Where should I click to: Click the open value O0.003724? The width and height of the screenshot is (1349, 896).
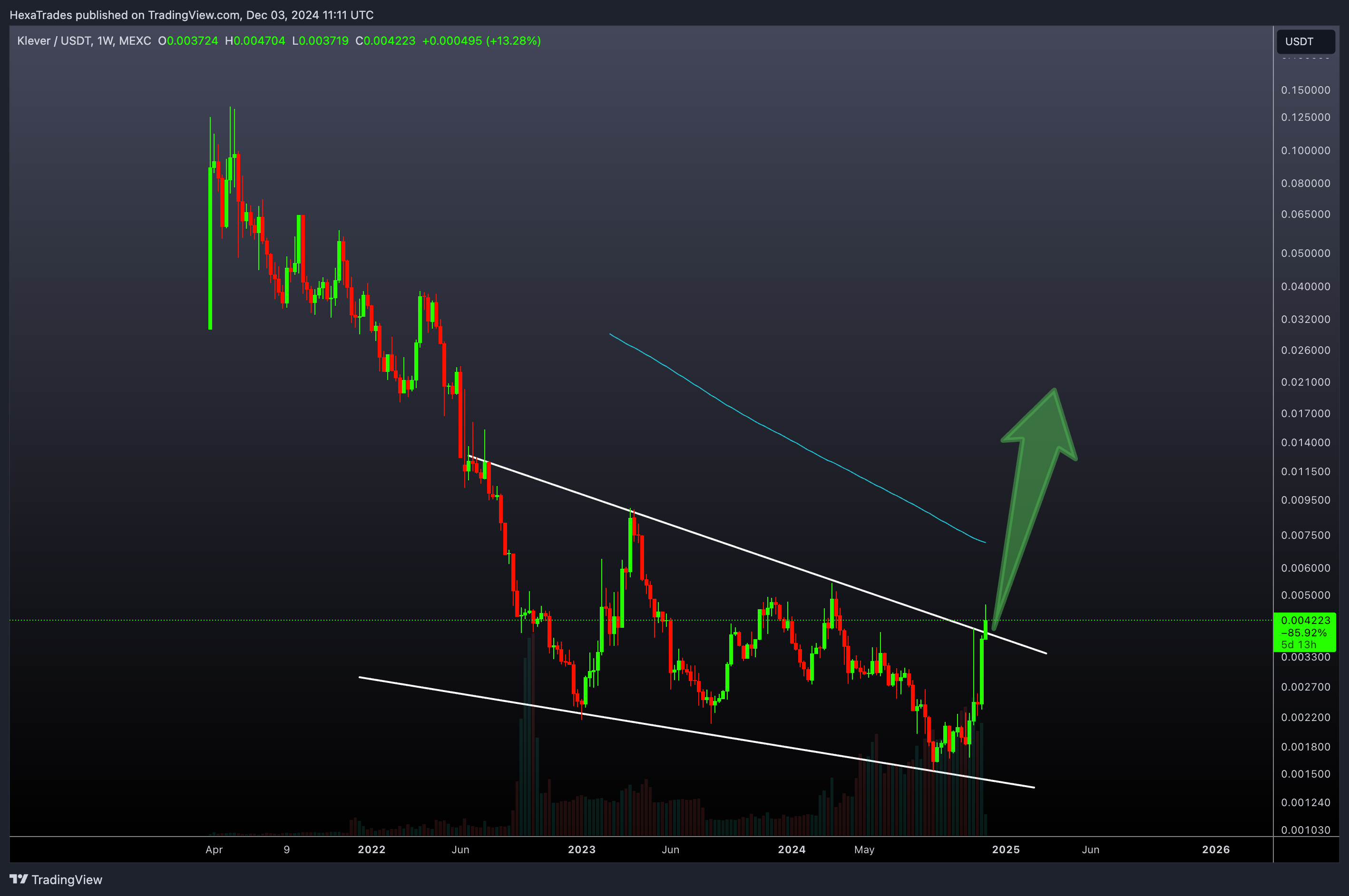click(188, 41)
